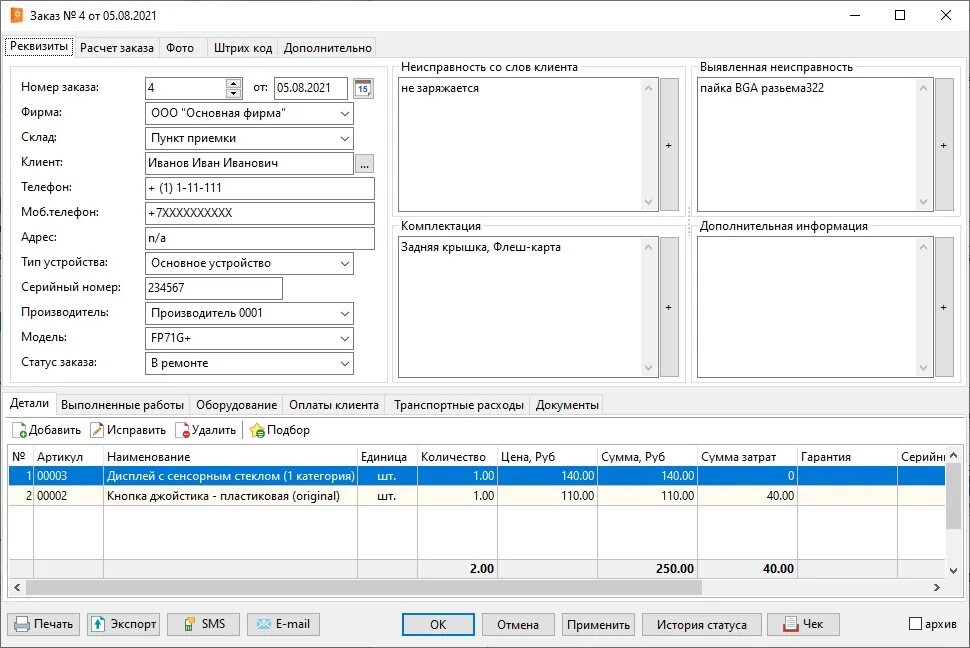The width and height of the screenshot is (970, 648).
Task: Click the Серийный номер input field
Action: pyautogui.click(x=214, y=288)
